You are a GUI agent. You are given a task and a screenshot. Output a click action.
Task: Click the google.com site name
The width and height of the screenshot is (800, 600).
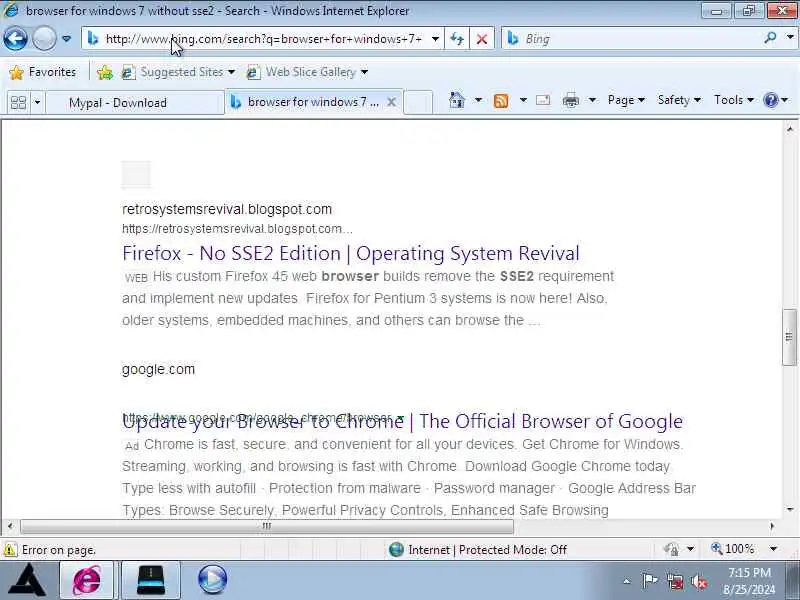point(158,369)
